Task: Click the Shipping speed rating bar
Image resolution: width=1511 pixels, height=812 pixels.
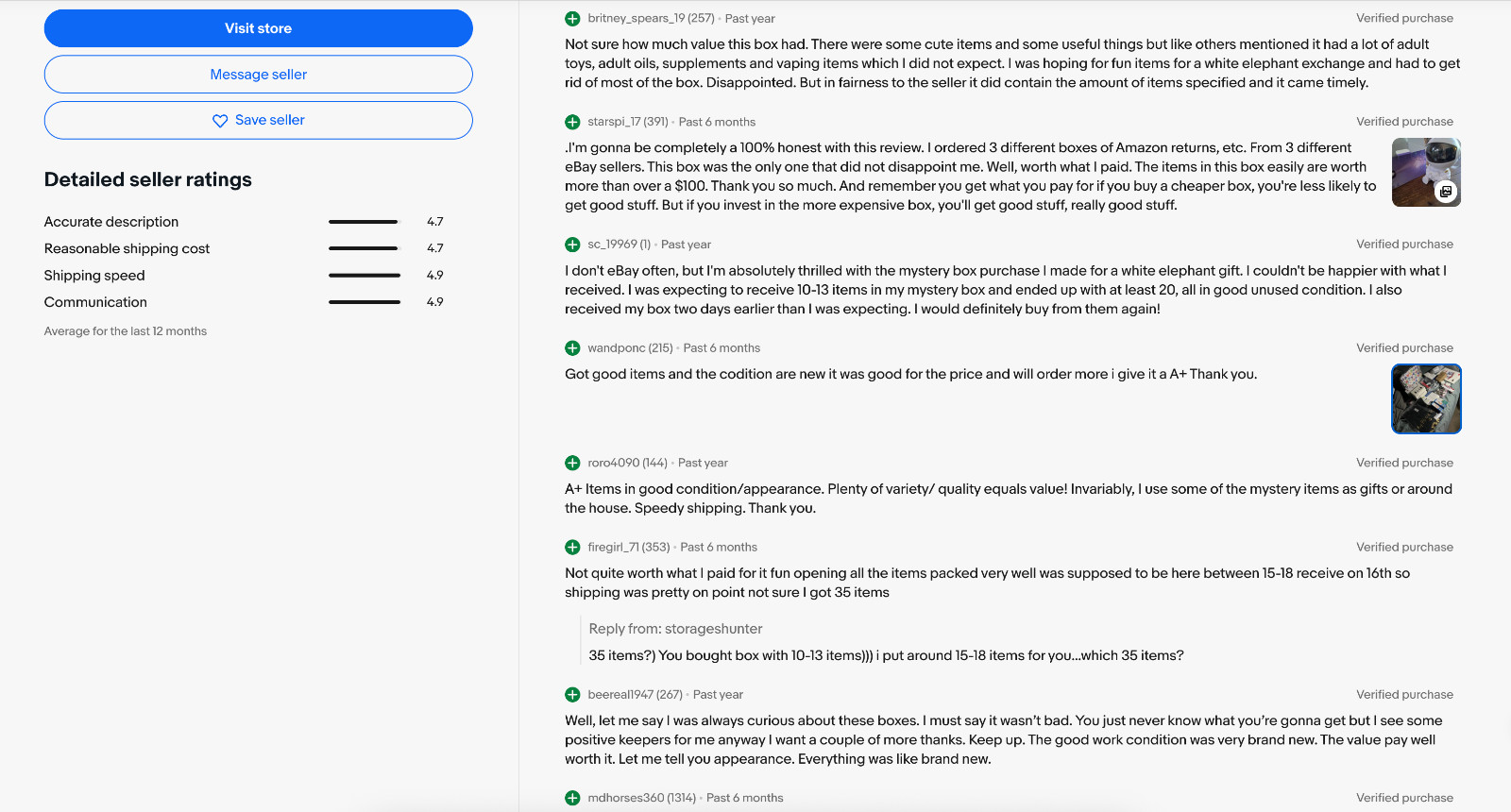Action: click(x=365, y=276)
